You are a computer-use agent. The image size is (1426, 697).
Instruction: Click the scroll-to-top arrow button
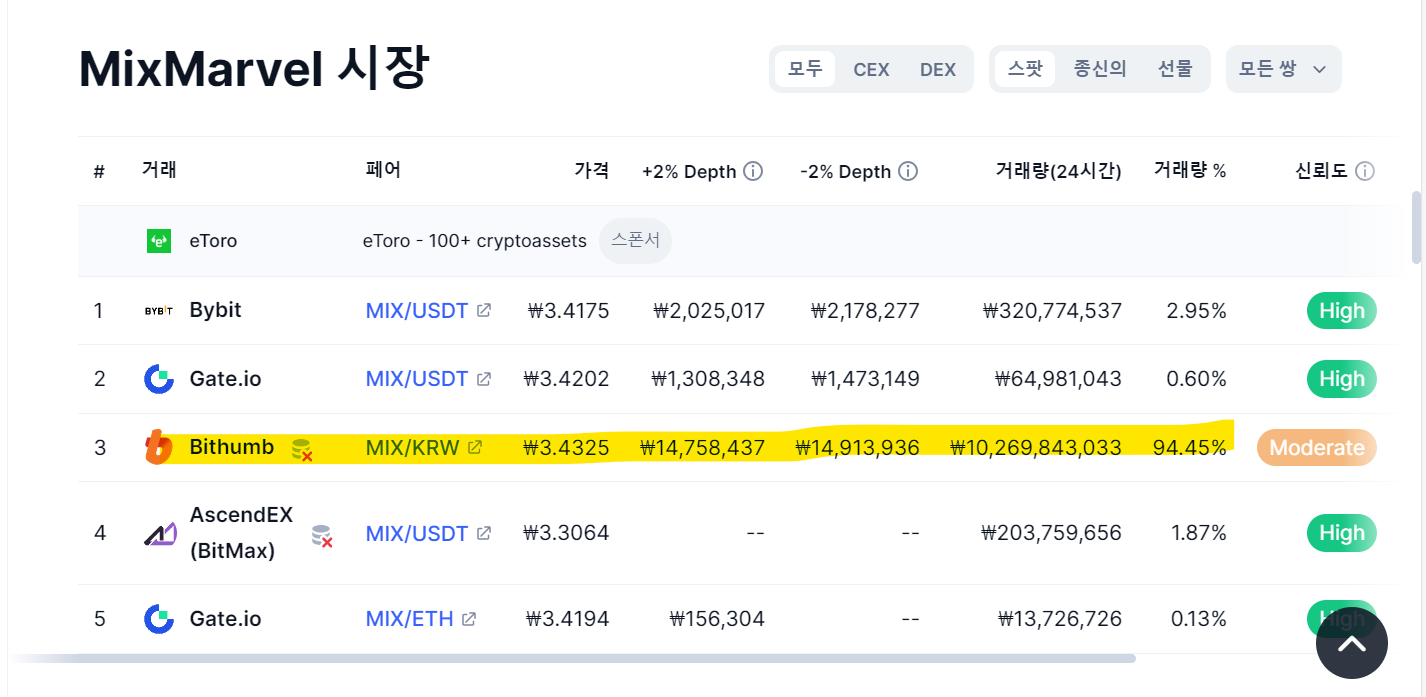click(x=1352, y=643)
